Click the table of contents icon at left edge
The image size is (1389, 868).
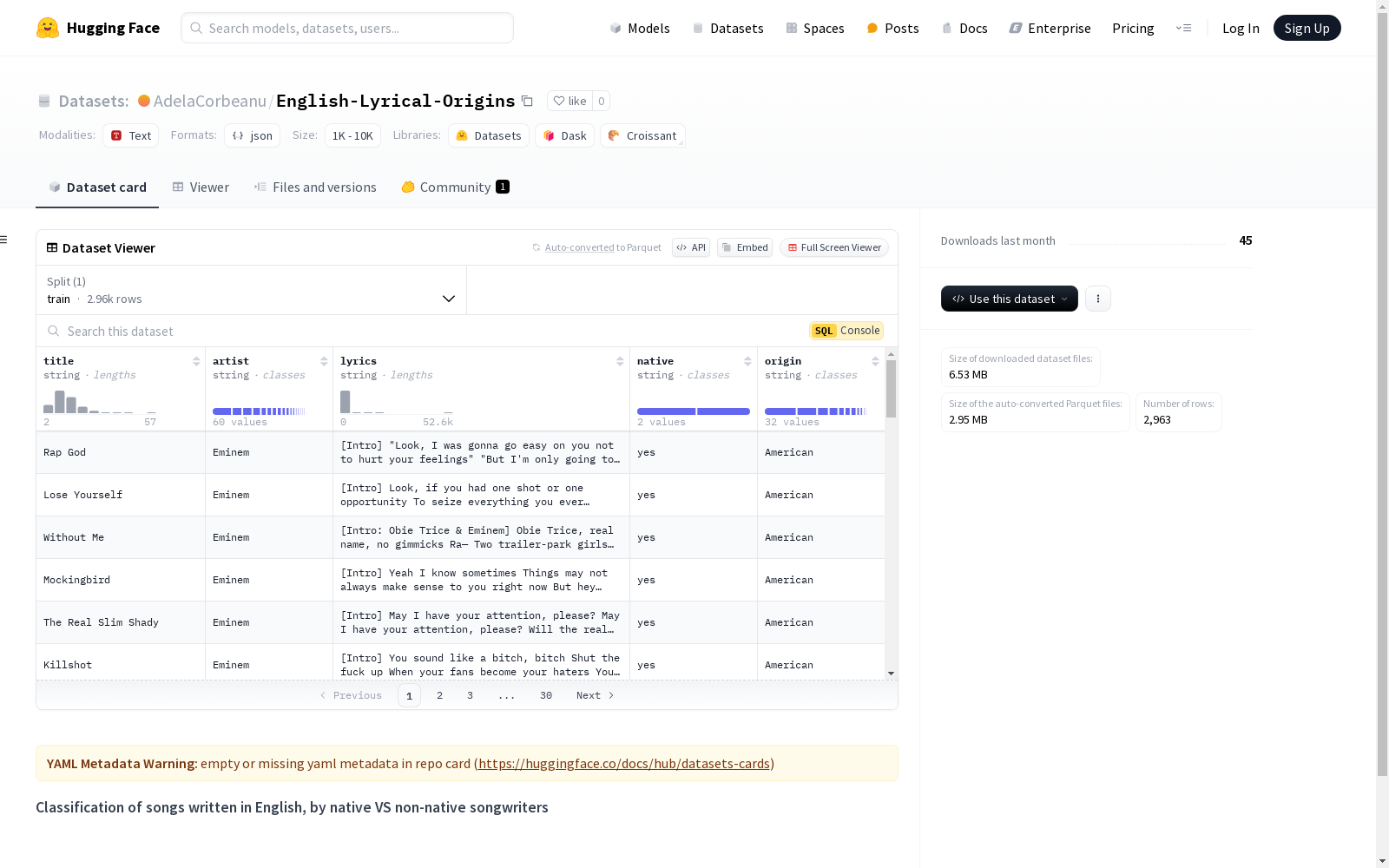tap(3, 240)
